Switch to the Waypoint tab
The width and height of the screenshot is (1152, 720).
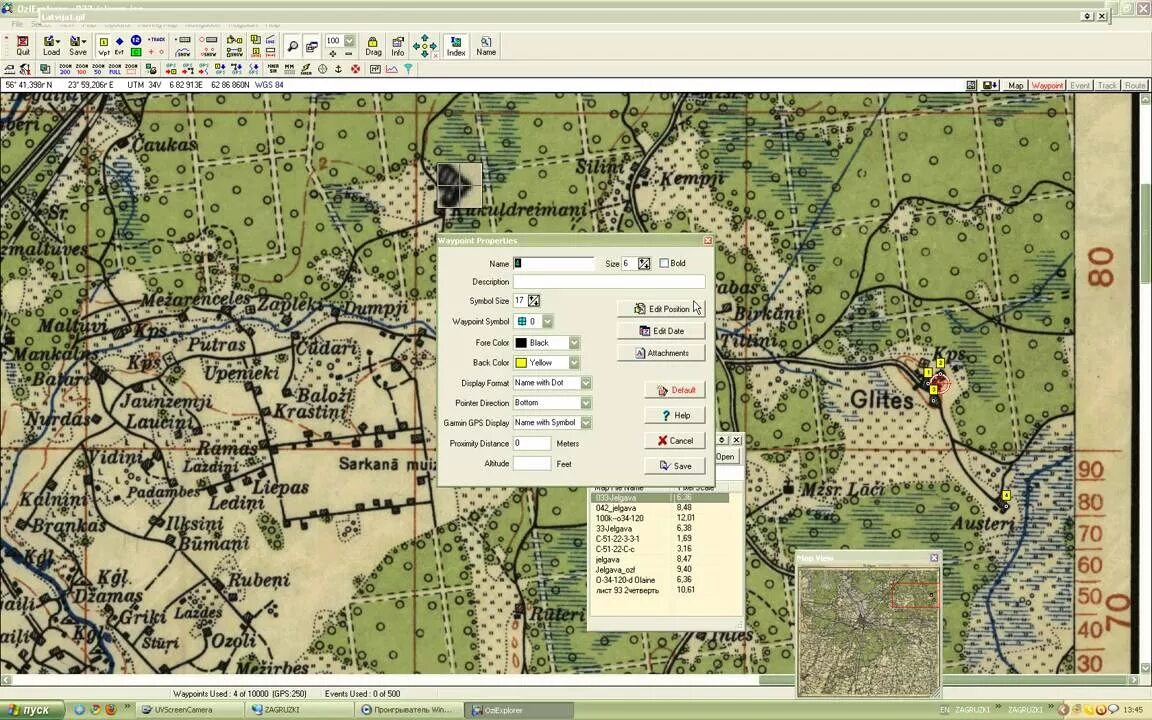pos(1047,85)
